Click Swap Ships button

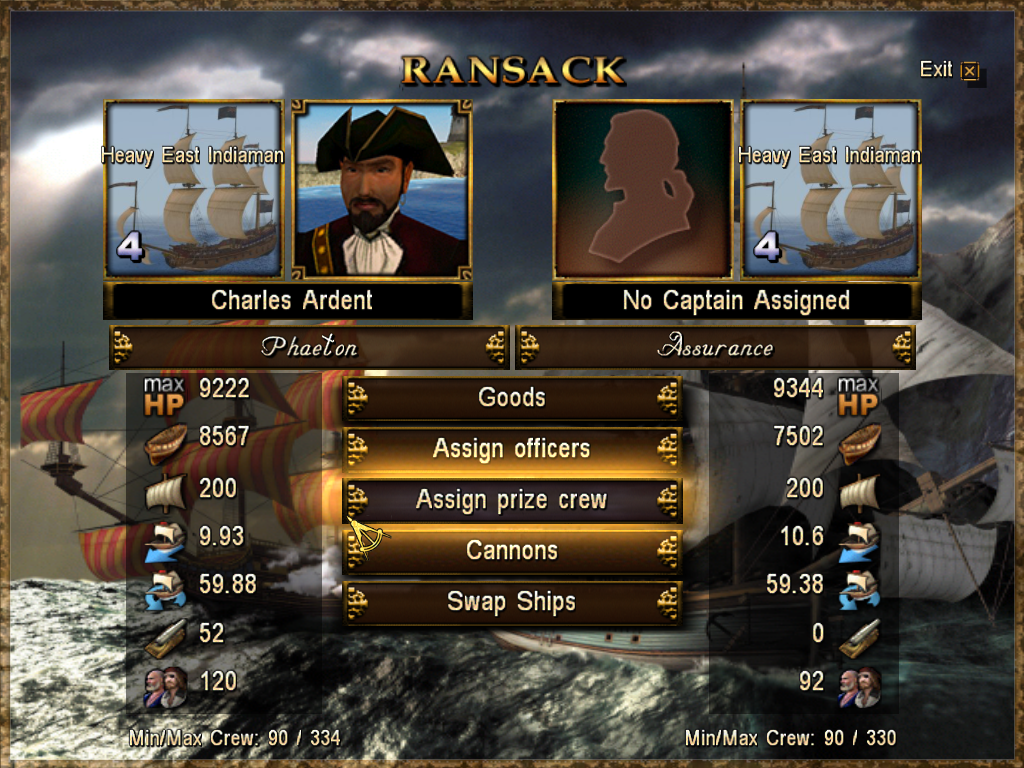click(512, 602)
